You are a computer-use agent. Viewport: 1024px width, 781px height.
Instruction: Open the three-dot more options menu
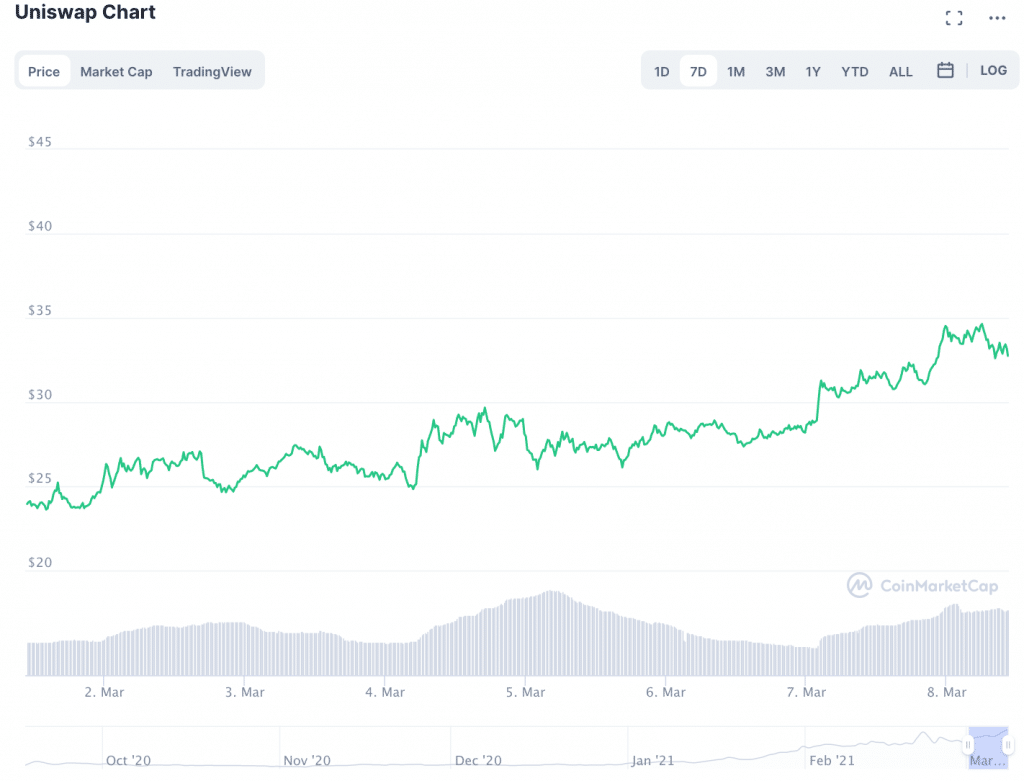tap(997, 18)
